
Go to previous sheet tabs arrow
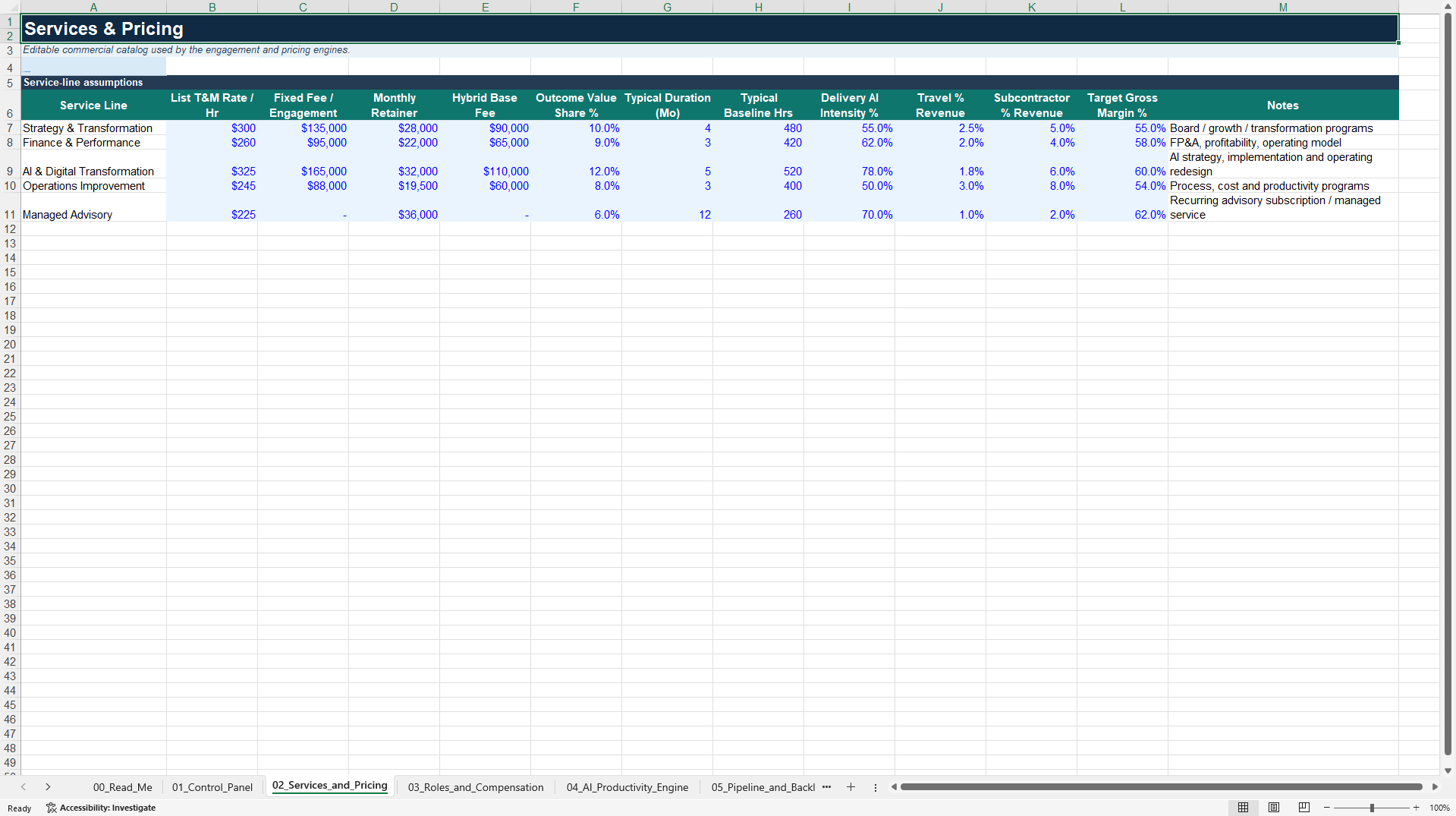[x=24, y=787]
